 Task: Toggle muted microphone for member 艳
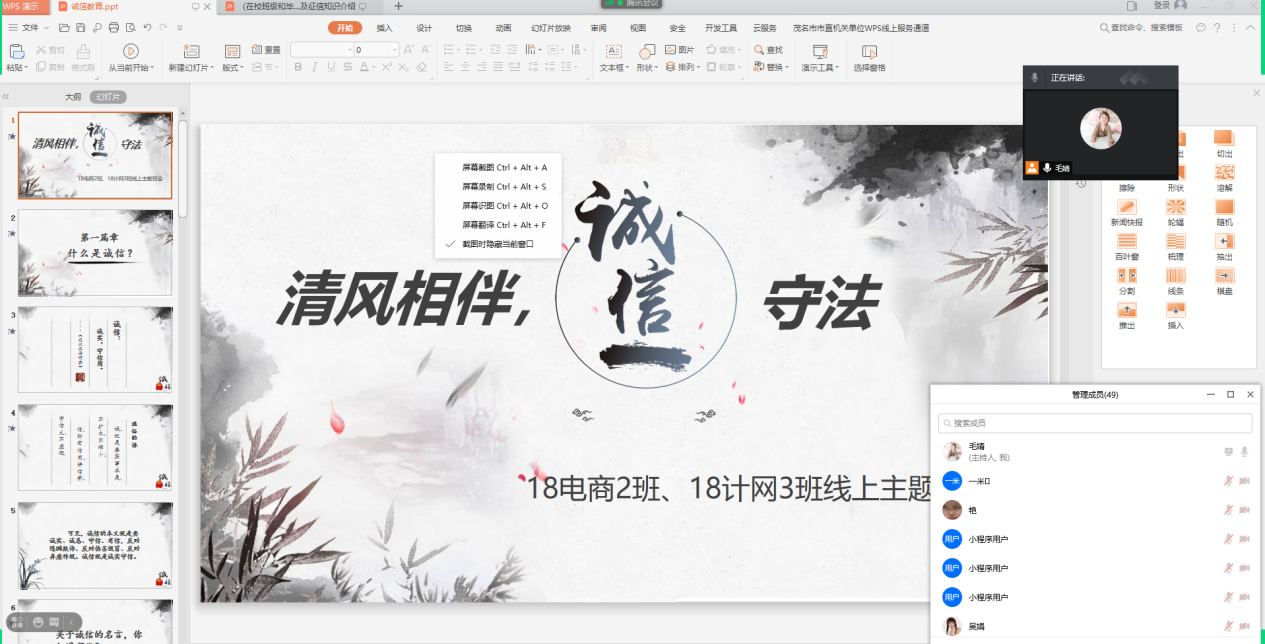(x=1228, y=510)
